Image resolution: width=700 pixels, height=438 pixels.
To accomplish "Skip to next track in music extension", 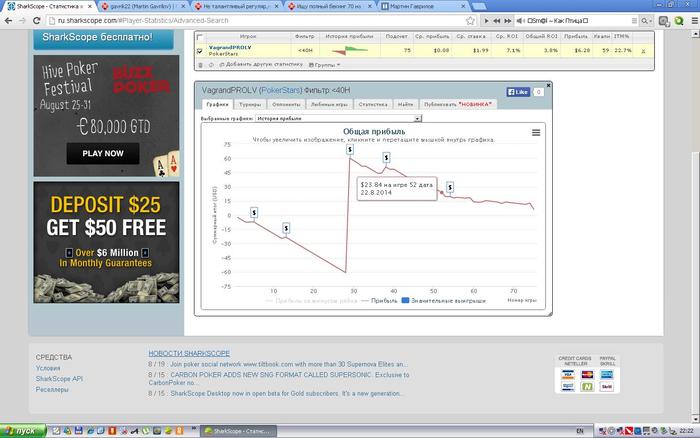I will pyautogui.click(x=508, y=21).
